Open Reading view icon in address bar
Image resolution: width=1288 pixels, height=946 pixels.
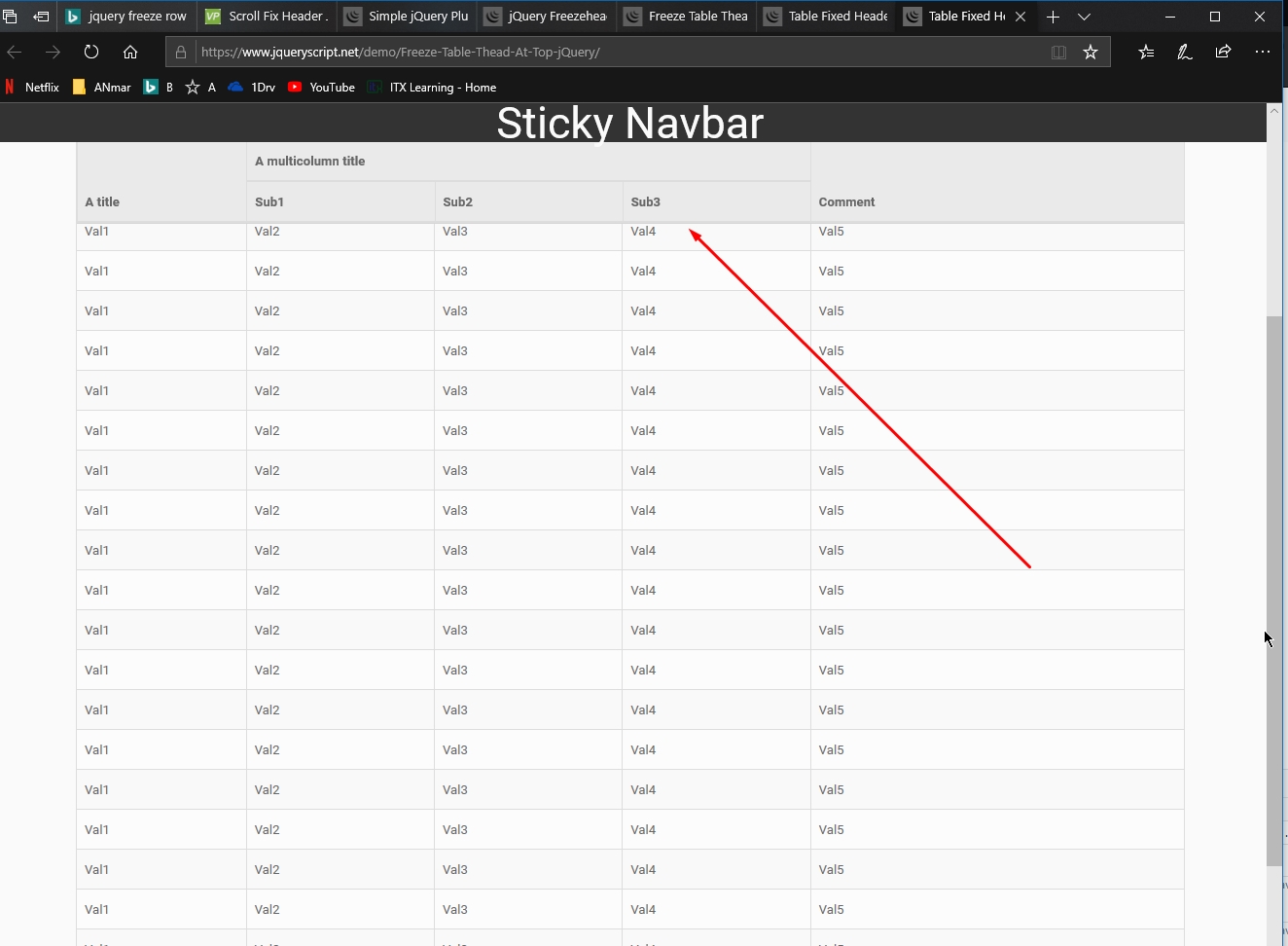(1058, 53)
